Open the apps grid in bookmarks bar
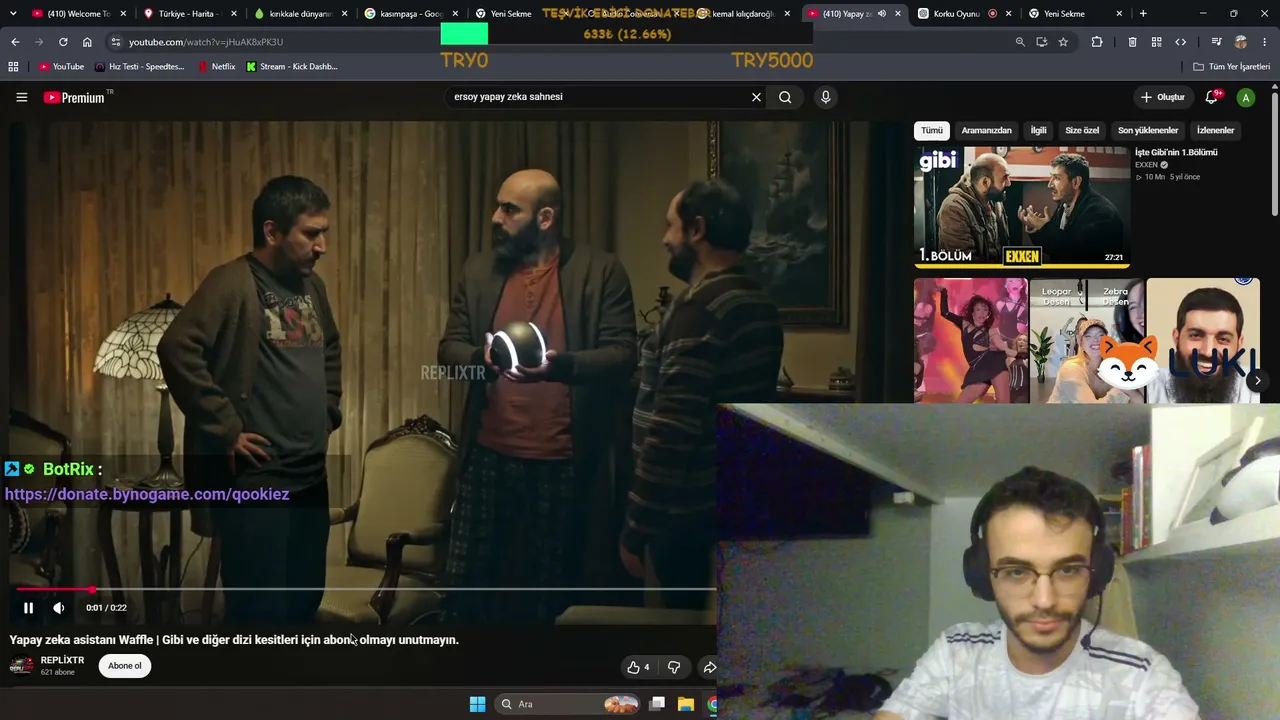Screen dimensions: 1280x720 (x=13, y=67)
